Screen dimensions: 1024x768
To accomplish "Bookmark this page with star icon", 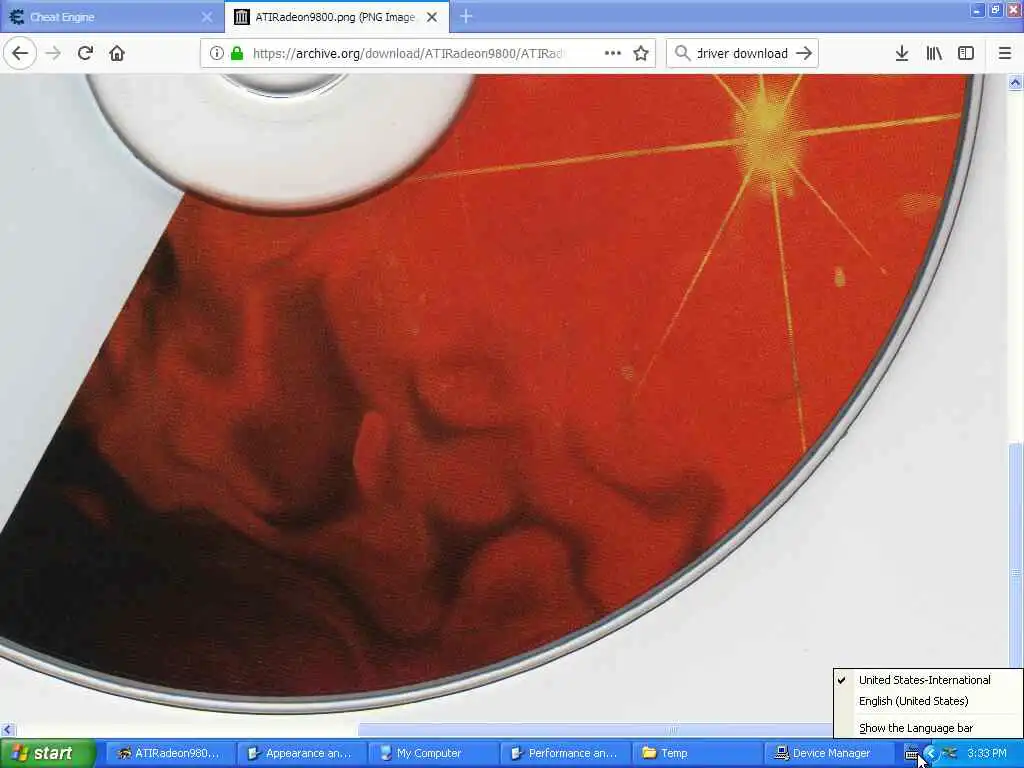I will tap(641, 54).
